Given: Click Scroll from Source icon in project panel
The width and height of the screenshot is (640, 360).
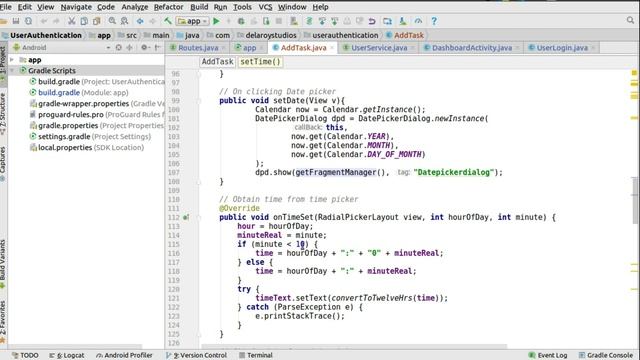Looking at the screenshot, I should pos(118,47).
